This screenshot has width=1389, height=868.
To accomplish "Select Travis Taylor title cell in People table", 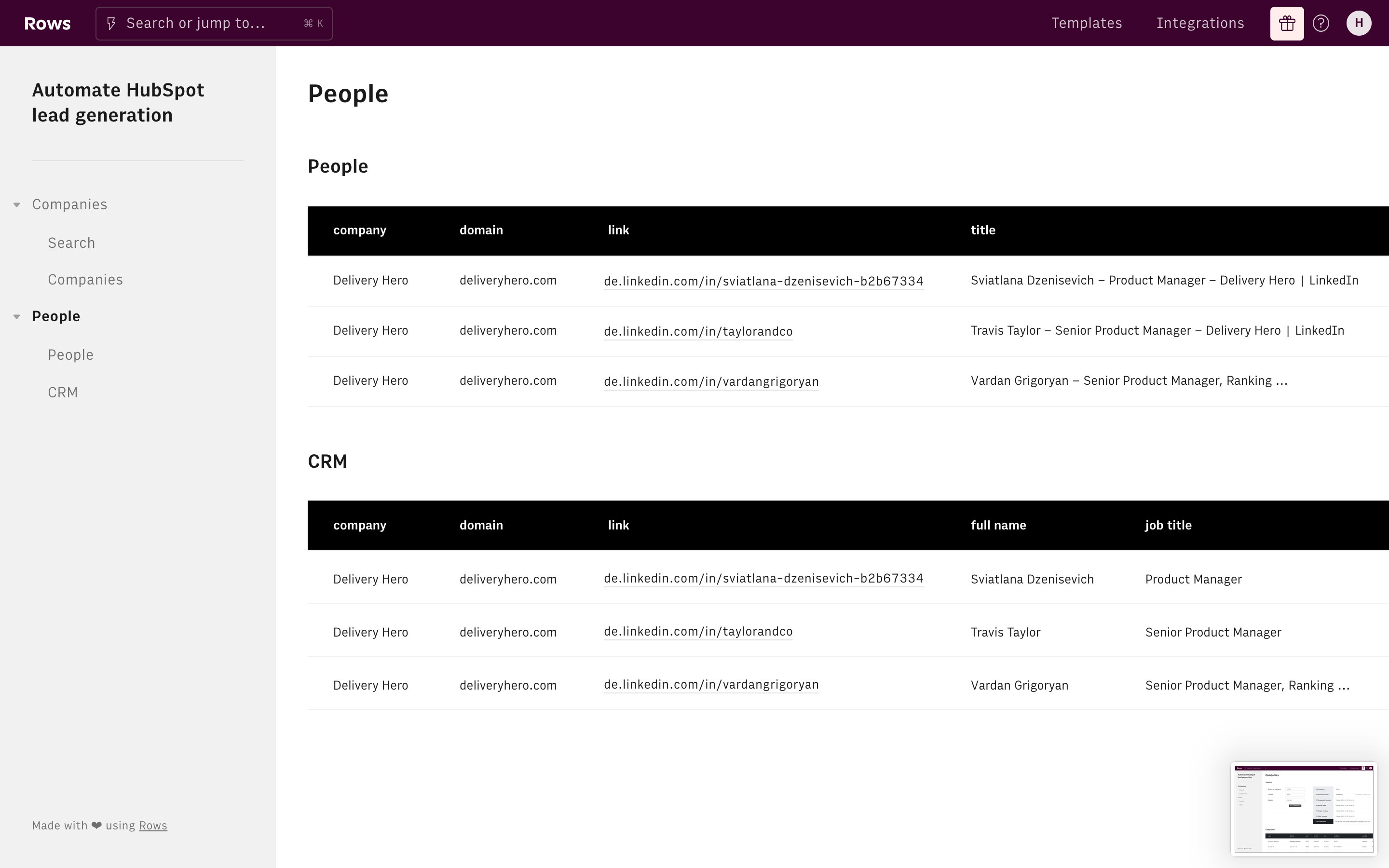I will [x=1157, y=331].
